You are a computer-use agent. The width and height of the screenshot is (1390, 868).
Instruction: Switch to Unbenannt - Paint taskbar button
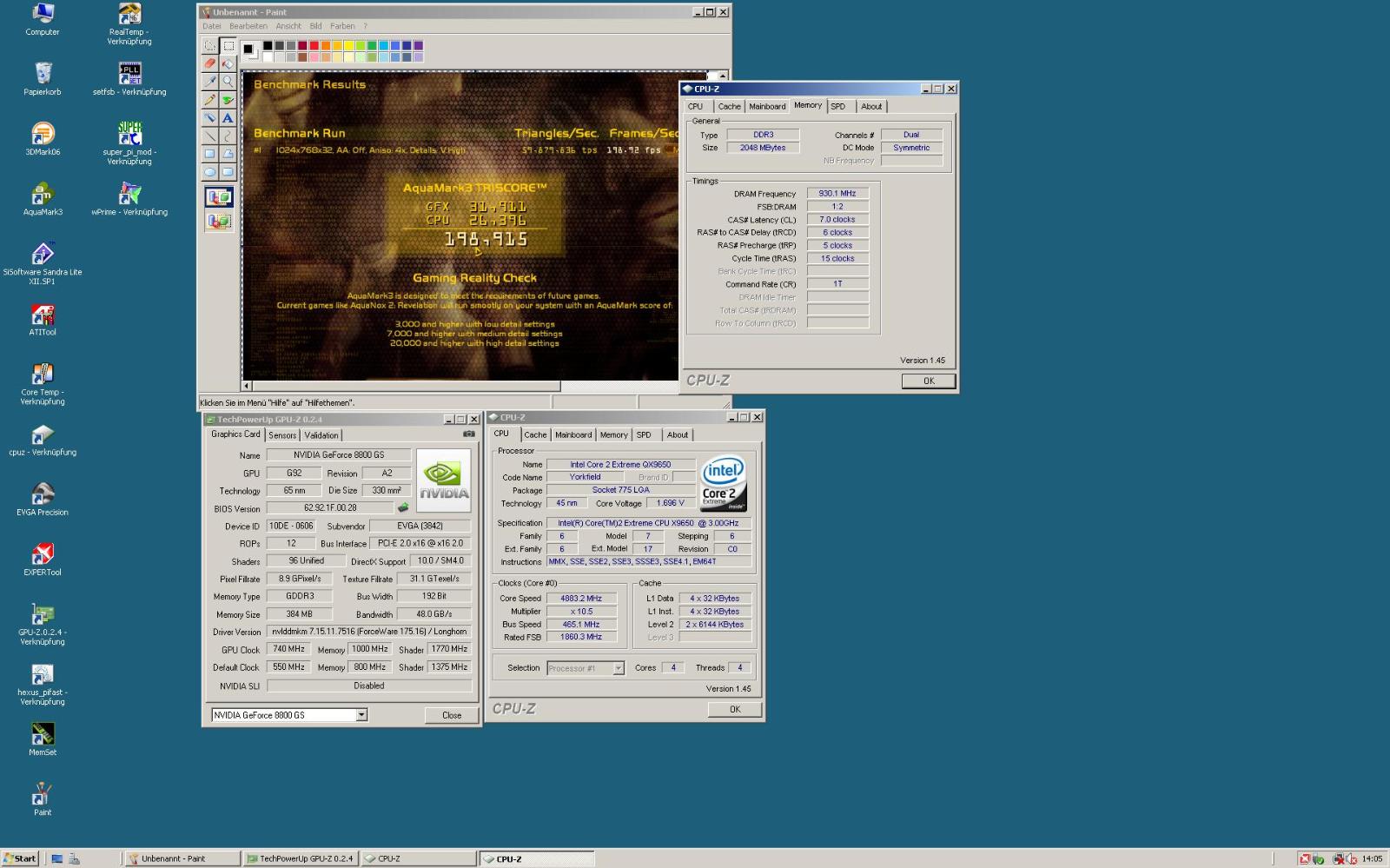(x=183, y=858)
